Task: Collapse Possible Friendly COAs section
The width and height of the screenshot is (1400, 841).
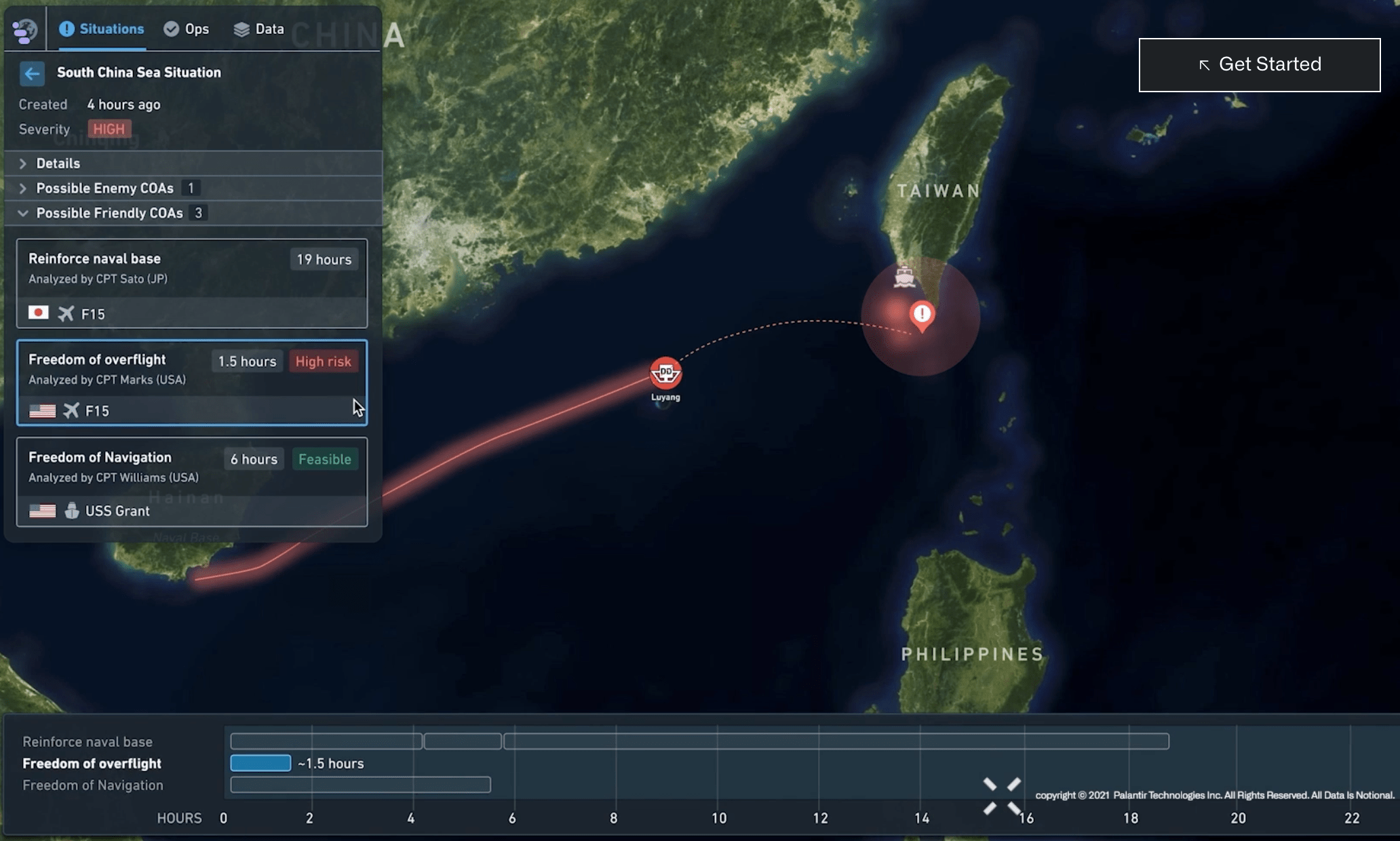Action: pyautogui.click(x=193, y=213)
